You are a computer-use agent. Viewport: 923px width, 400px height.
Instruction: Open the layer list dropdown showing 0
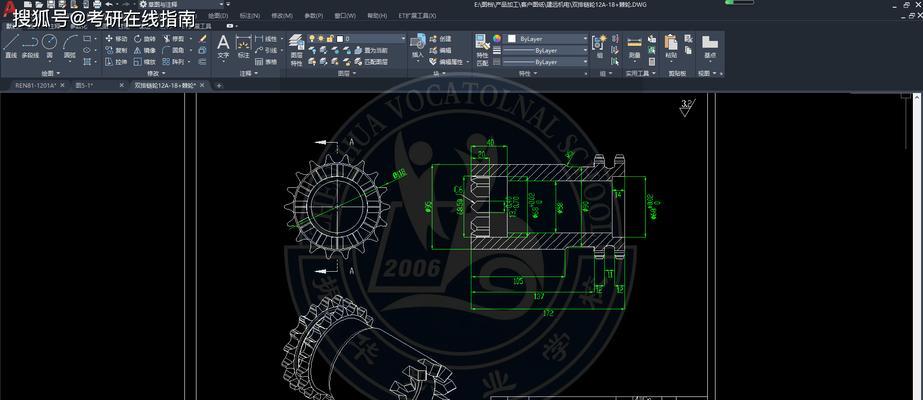(x=357, y=39)
